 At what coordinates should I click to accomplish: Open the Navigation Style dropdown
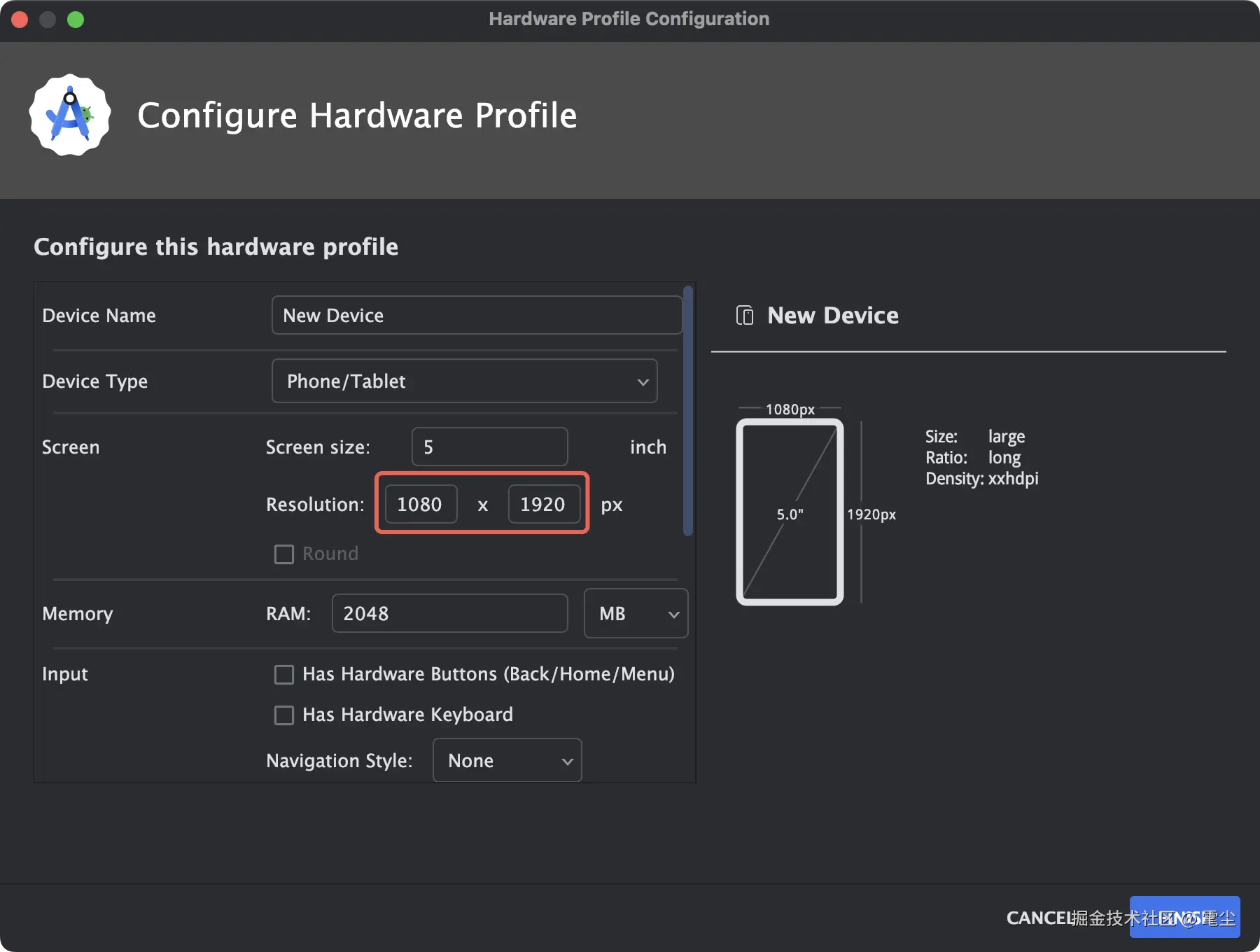507,761
